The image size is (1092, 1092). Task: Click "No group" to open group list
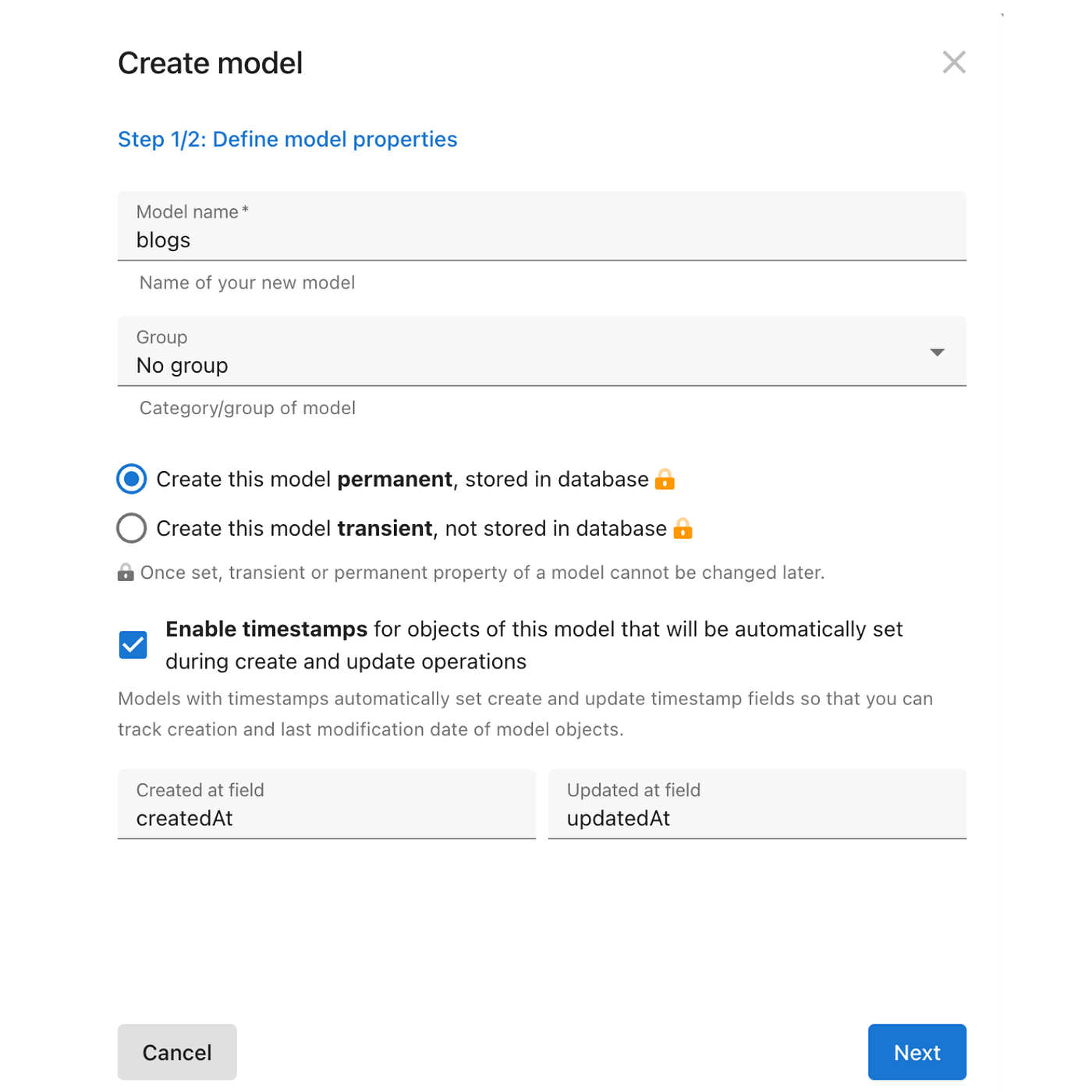(181, 364)
